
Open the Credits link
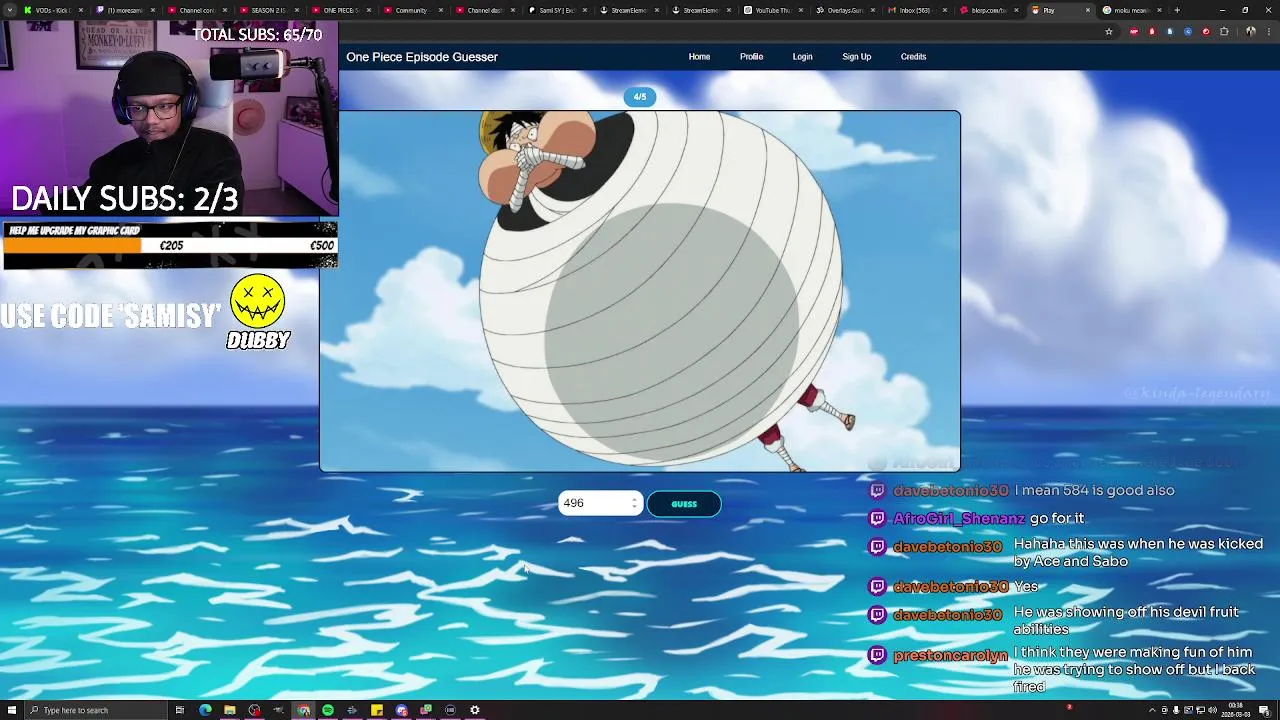pyautogui.click(x=913, y=57)
